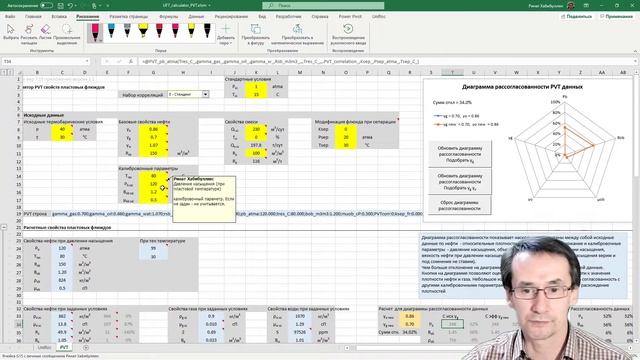The height and width of the screenshot is (360, 640).
Task: Open the Comments pane button
Action: (x=616, y=17)
